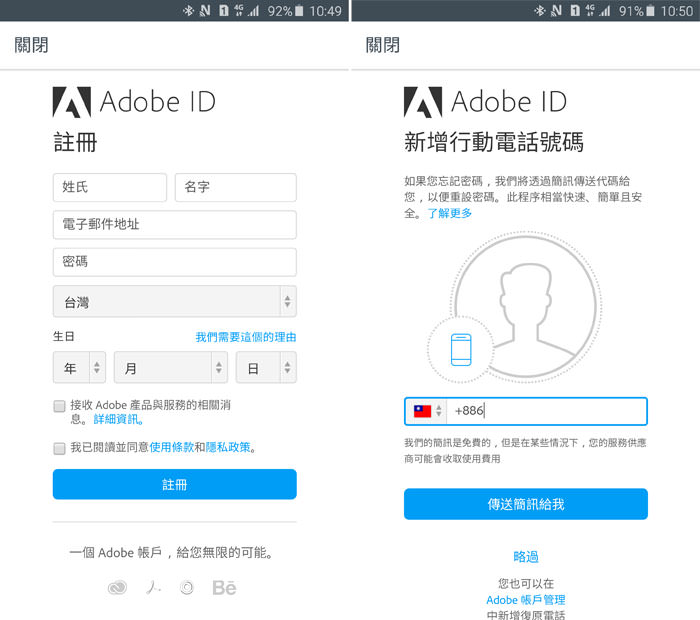Tap Bluetooth icon in right status bar

pos(540,10)
